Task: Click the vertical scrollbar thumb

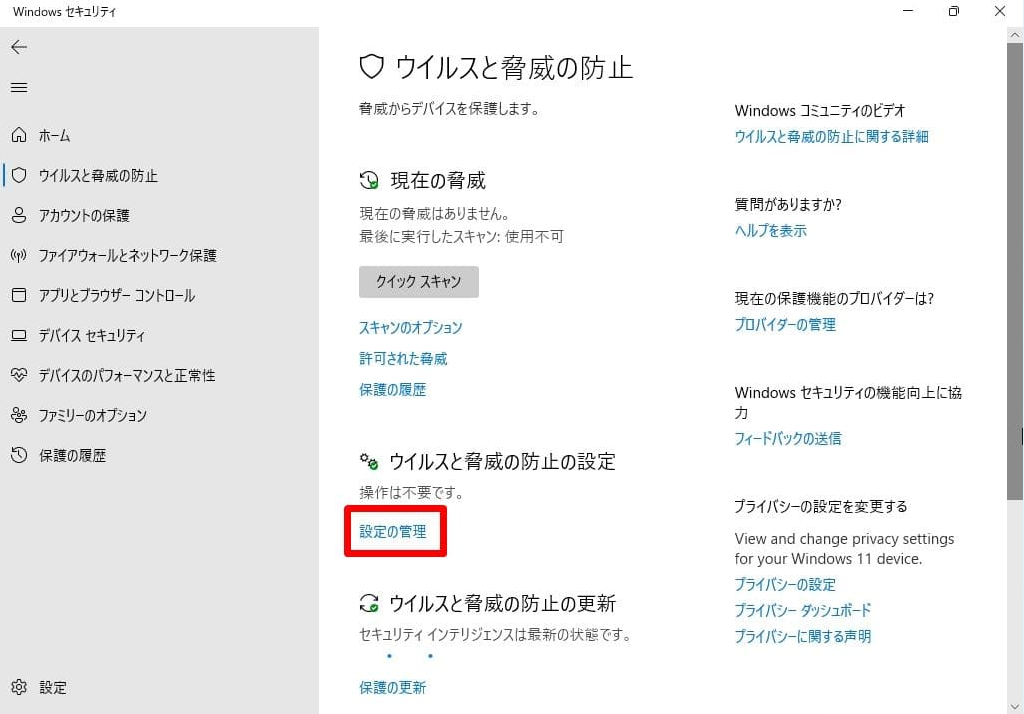Action: tap(1015, 271)
